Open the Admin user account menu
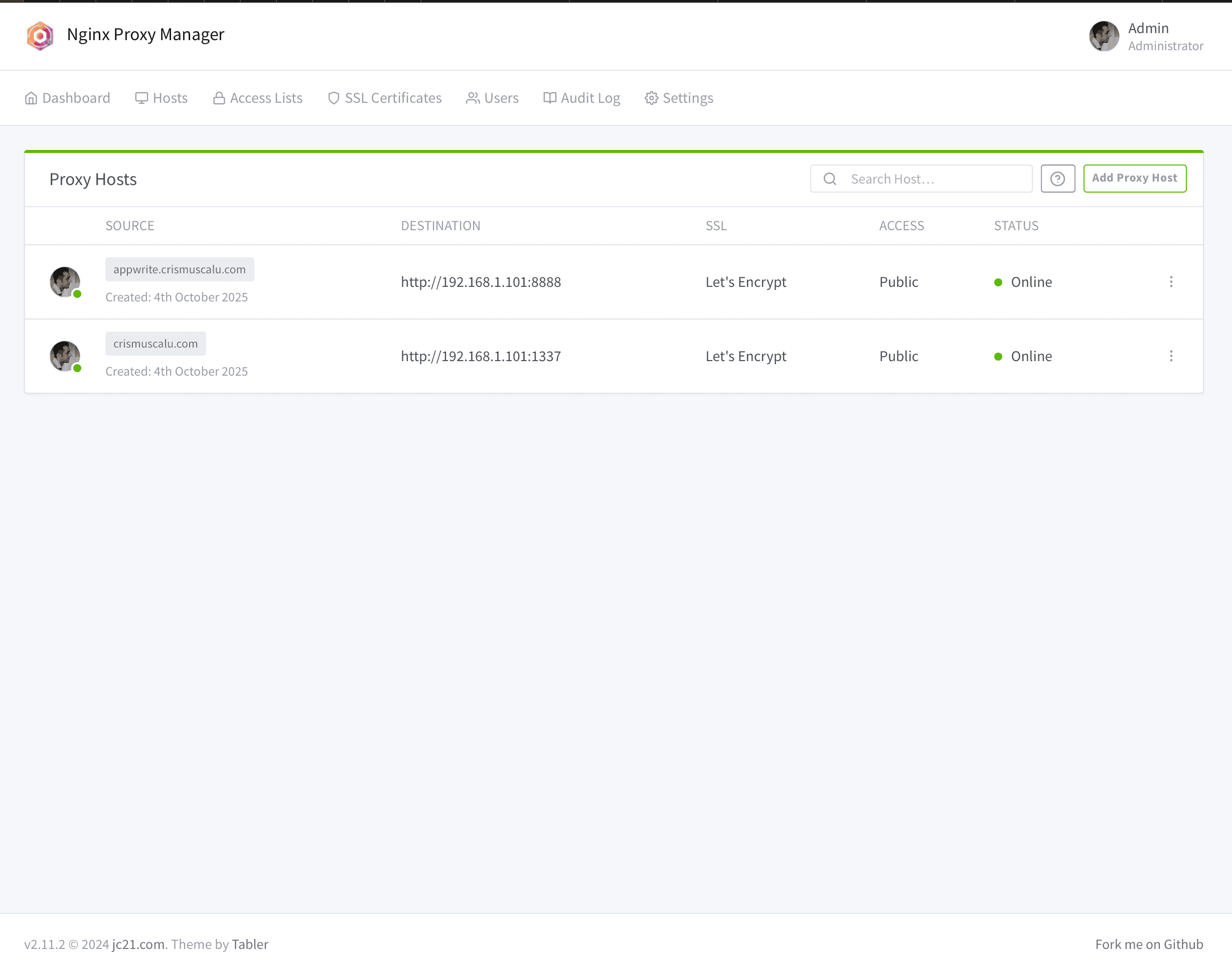 [x=1146, y=36]
